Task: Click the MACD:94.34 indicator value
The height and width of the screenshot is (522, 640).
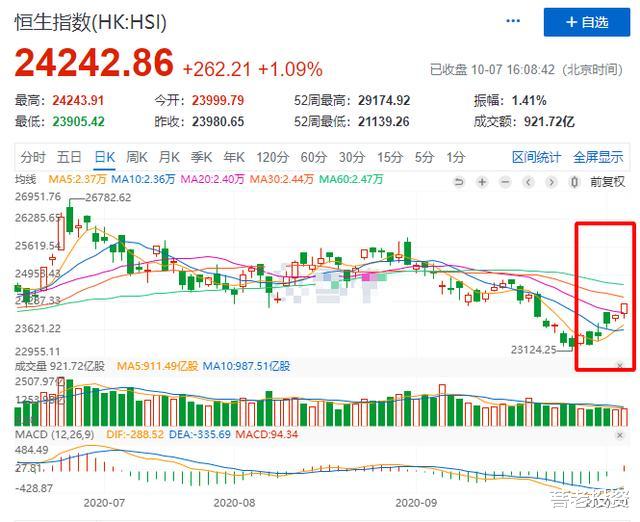Action: tap(267, 434)
